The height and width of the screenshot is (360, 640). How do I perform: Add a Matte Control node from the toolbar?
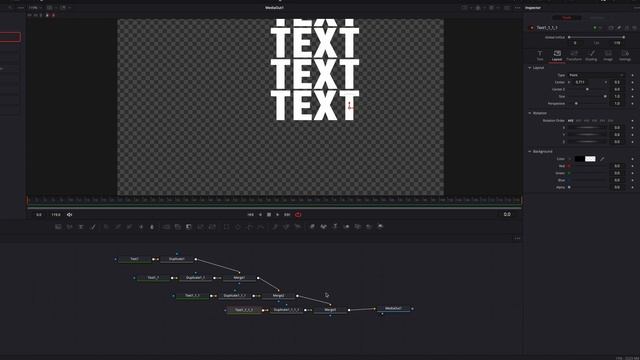point(189,227)
